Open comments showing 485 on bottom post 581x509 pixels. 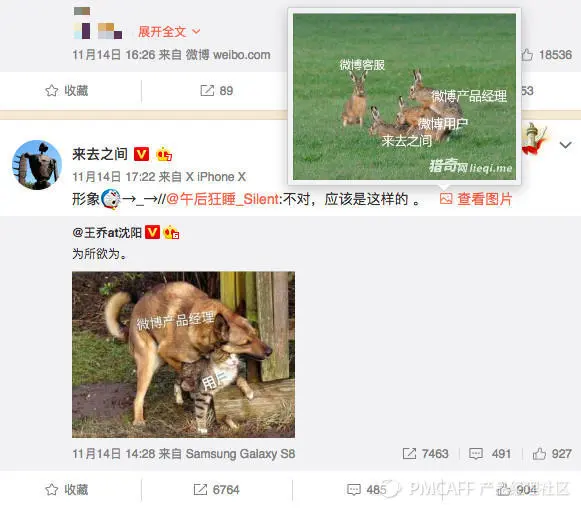click(367, 490)
